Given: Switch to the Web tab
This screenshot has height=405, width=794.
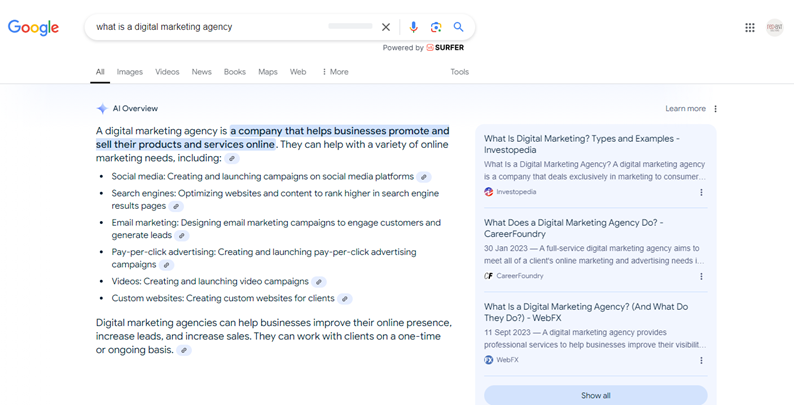Looking at the screenshot, I should click(298, 72).
